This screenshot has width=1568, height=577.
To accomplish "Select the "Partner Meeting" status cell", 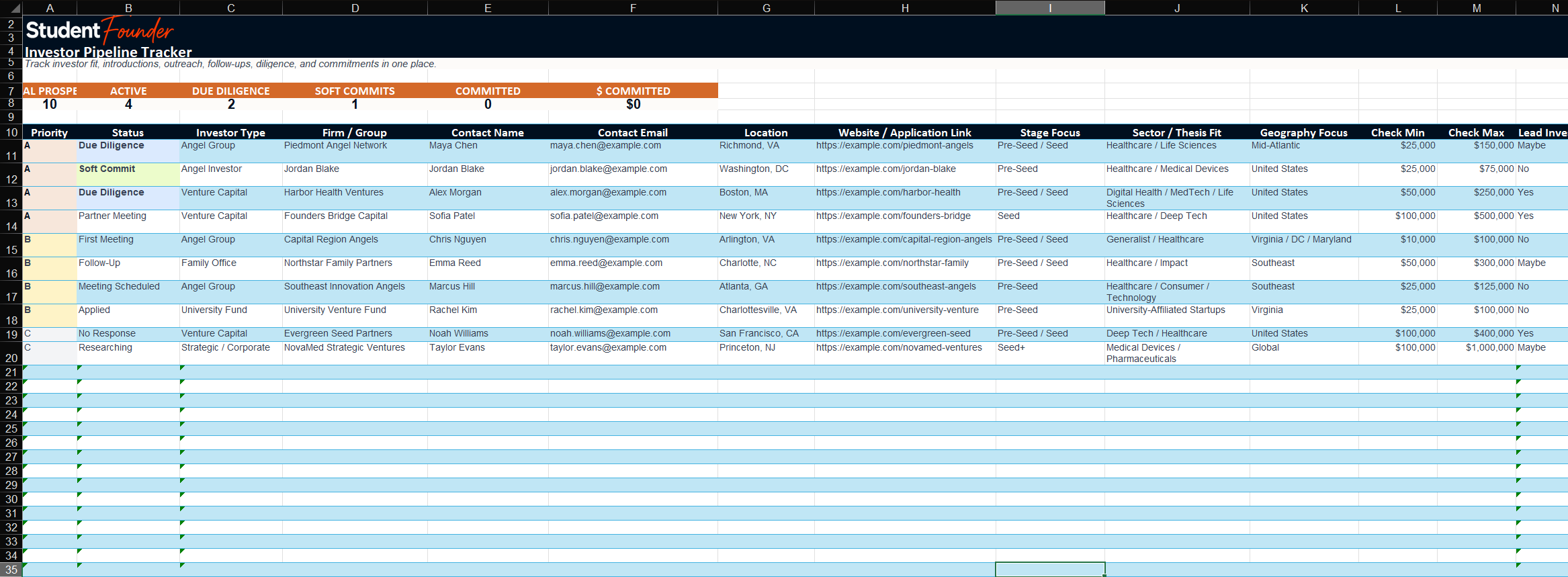I will [x=128, y=222].
